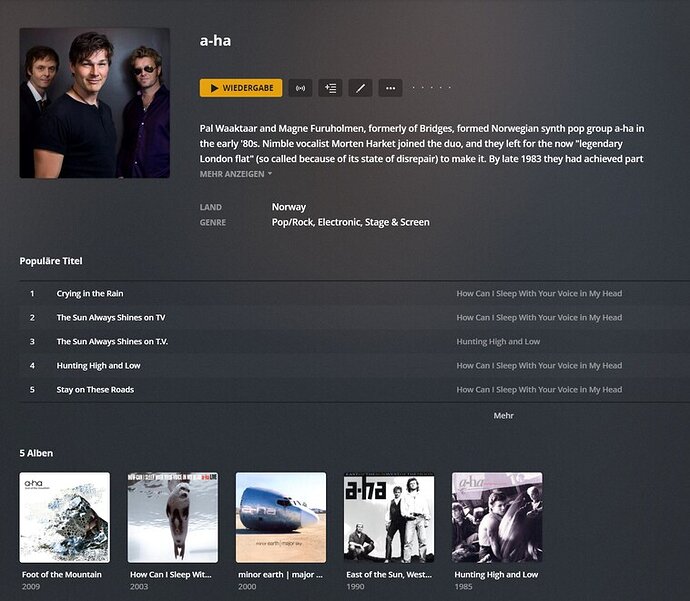Select the 5 Alben section heading

pyautogui.click(x=36, y=453)
